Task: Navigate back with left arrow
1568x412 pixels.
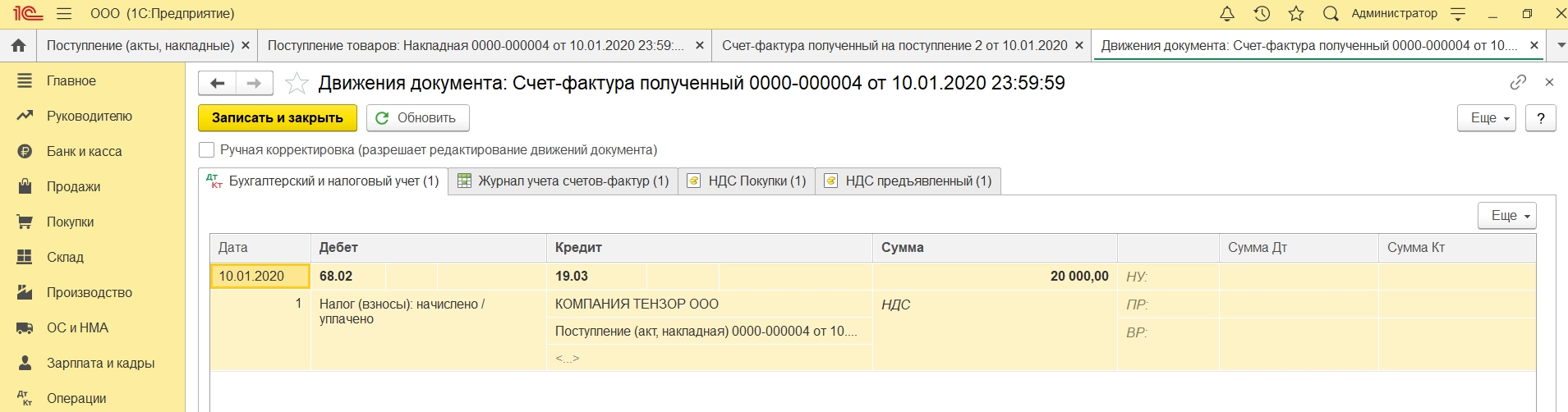Action: [217, 83]
